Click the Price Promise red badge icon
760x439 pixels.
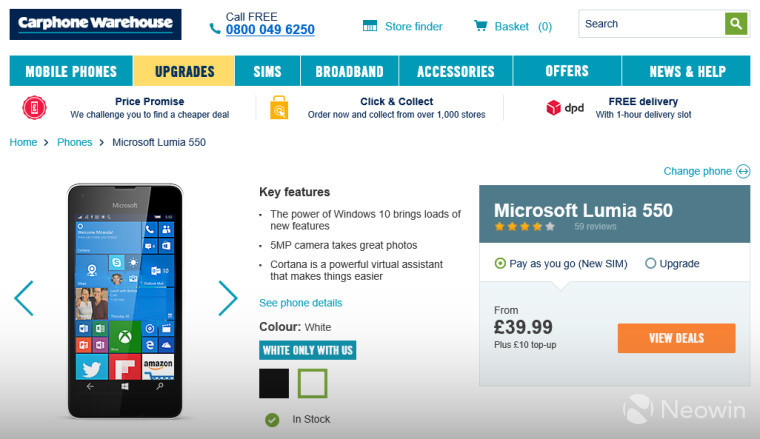coord(34,108)
